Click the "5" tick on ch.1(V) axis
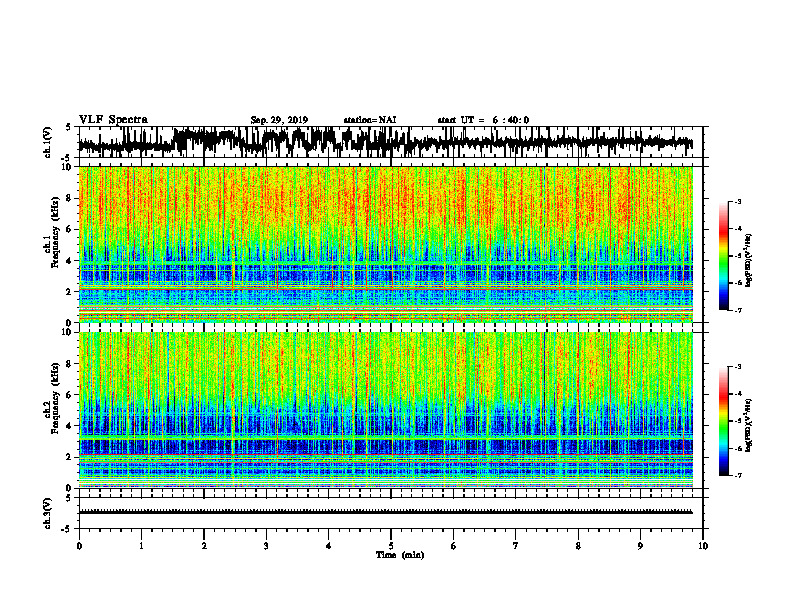The height and width of the screenshot is (612, 792). coord(69,127)
